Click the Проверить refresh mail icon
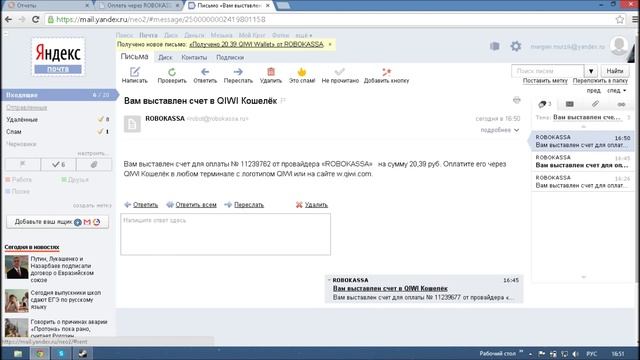Screen dimensions: 640x360 tap(172, 72)
